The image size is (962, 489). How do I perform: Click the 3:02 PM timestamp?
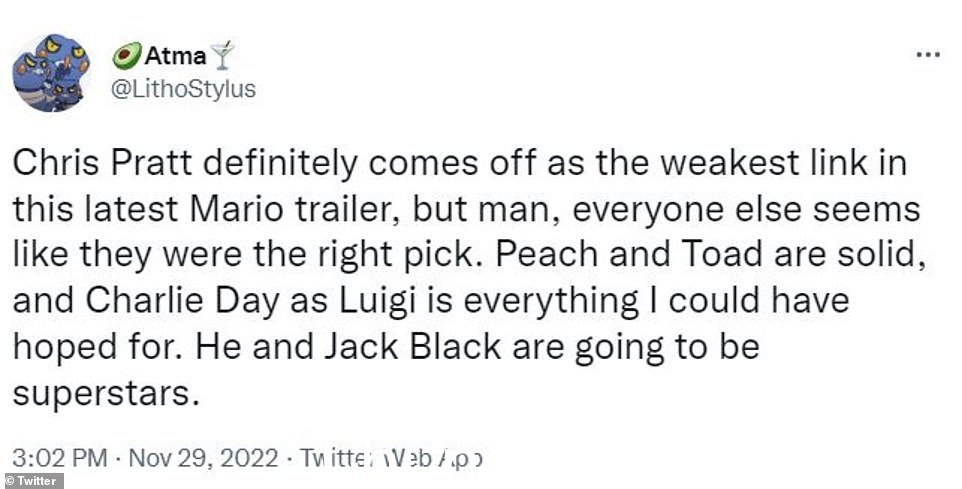[60, 459]
